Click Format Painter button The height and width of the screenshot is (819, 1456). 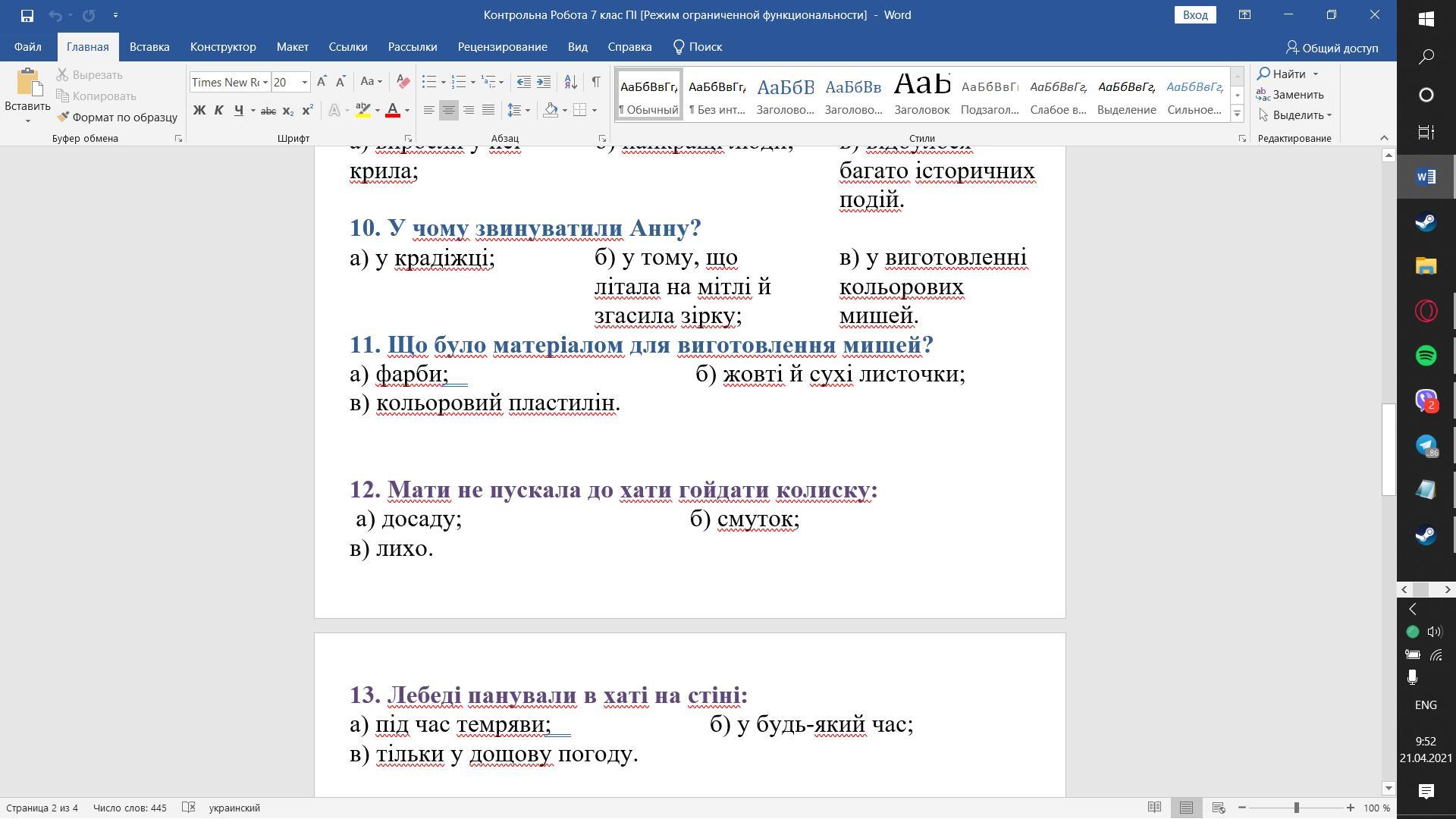[117, 117]
